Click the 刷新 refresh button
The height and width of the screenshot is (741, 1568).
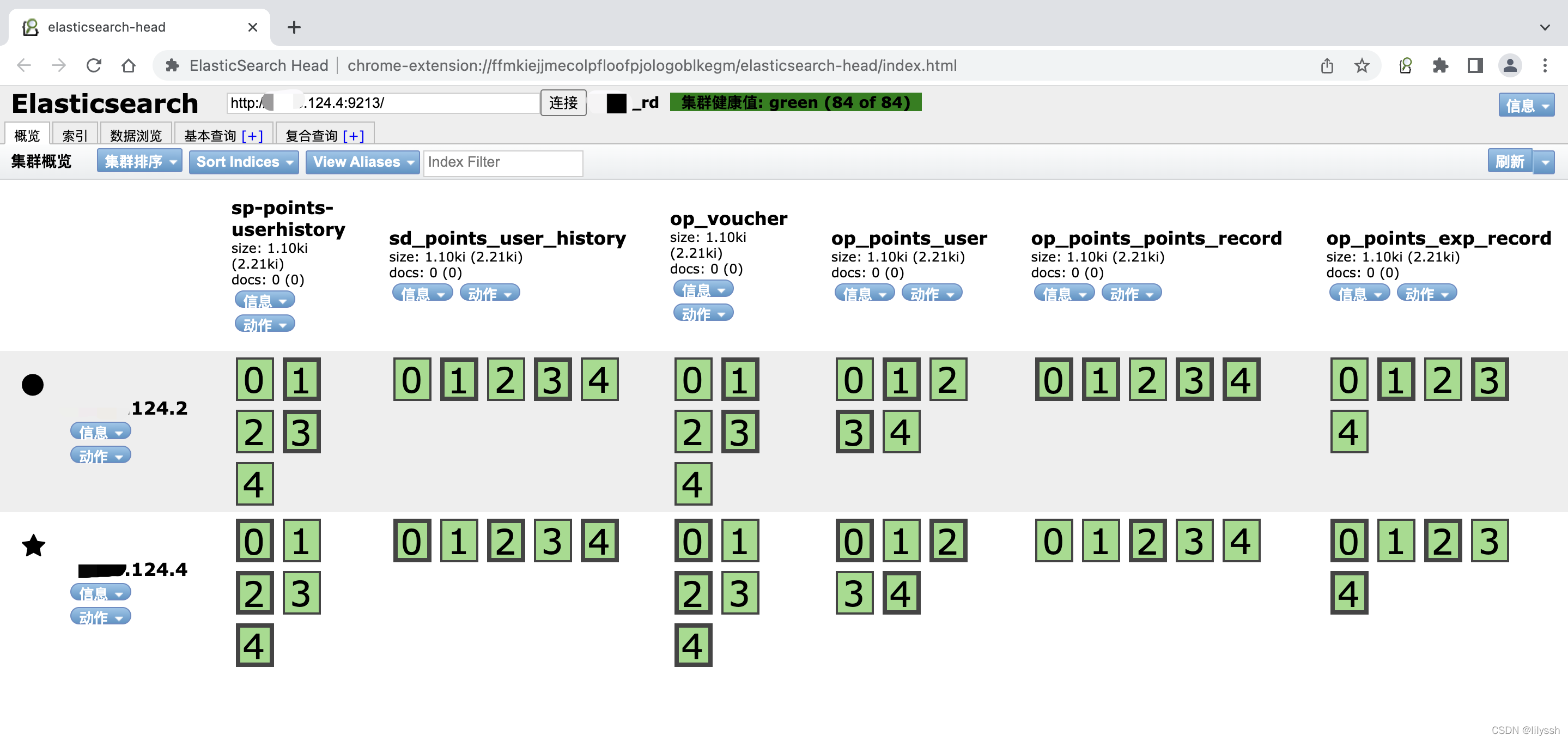(1510, 161)
